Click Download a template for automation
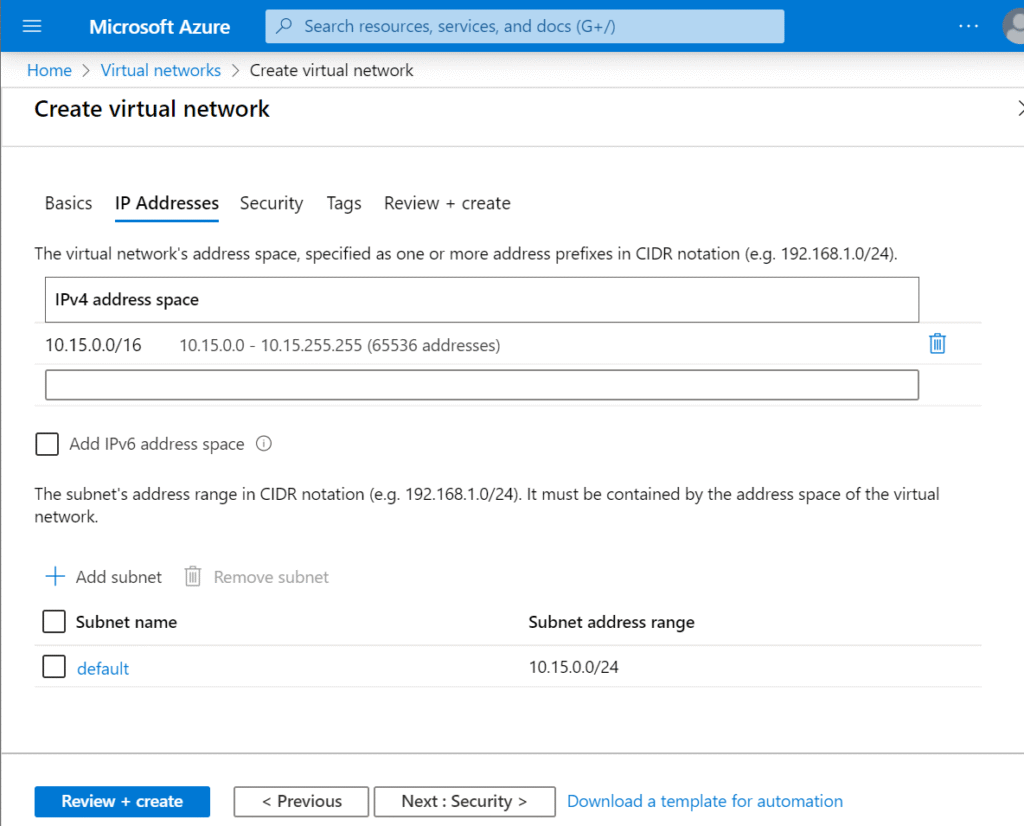The image size is (1024, 826). (705, 801)
